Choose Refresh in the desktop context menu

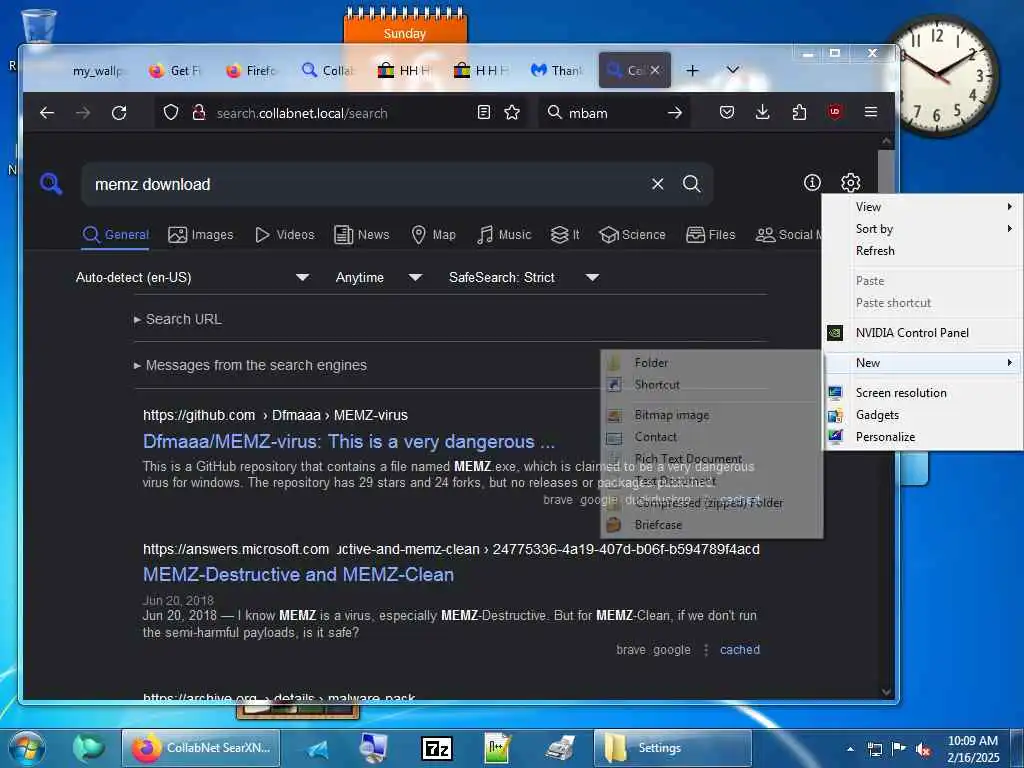click(x=923, y=251)
